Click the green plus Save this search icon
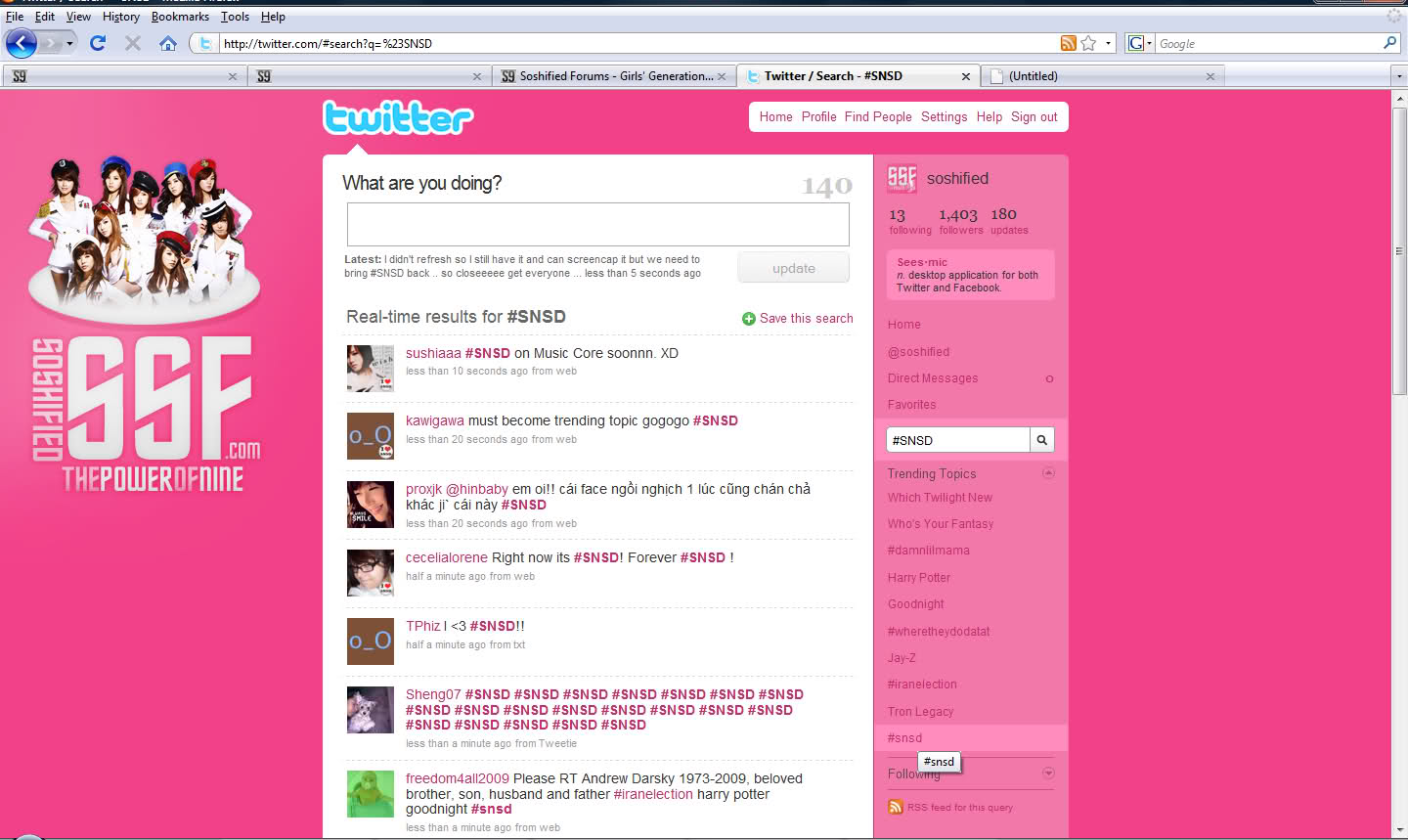Viewport: 1408px width, 840px height. click(748, 319)
